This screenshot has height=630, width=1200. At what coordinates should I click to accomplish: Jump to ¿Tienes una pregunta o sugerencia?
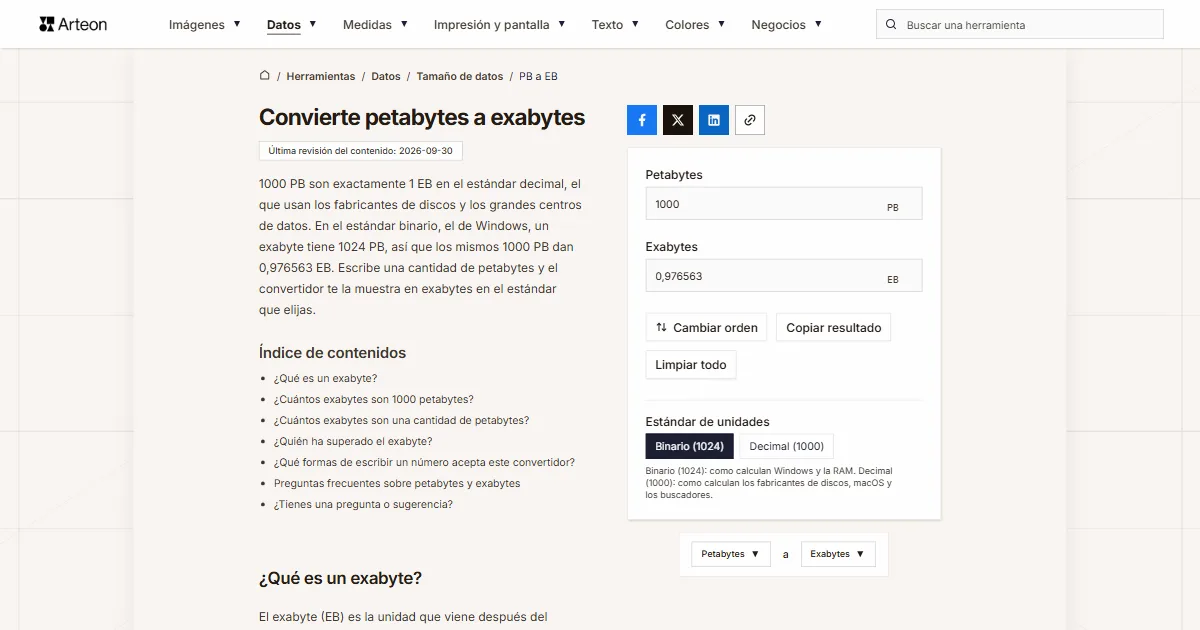tap(364, 504)
